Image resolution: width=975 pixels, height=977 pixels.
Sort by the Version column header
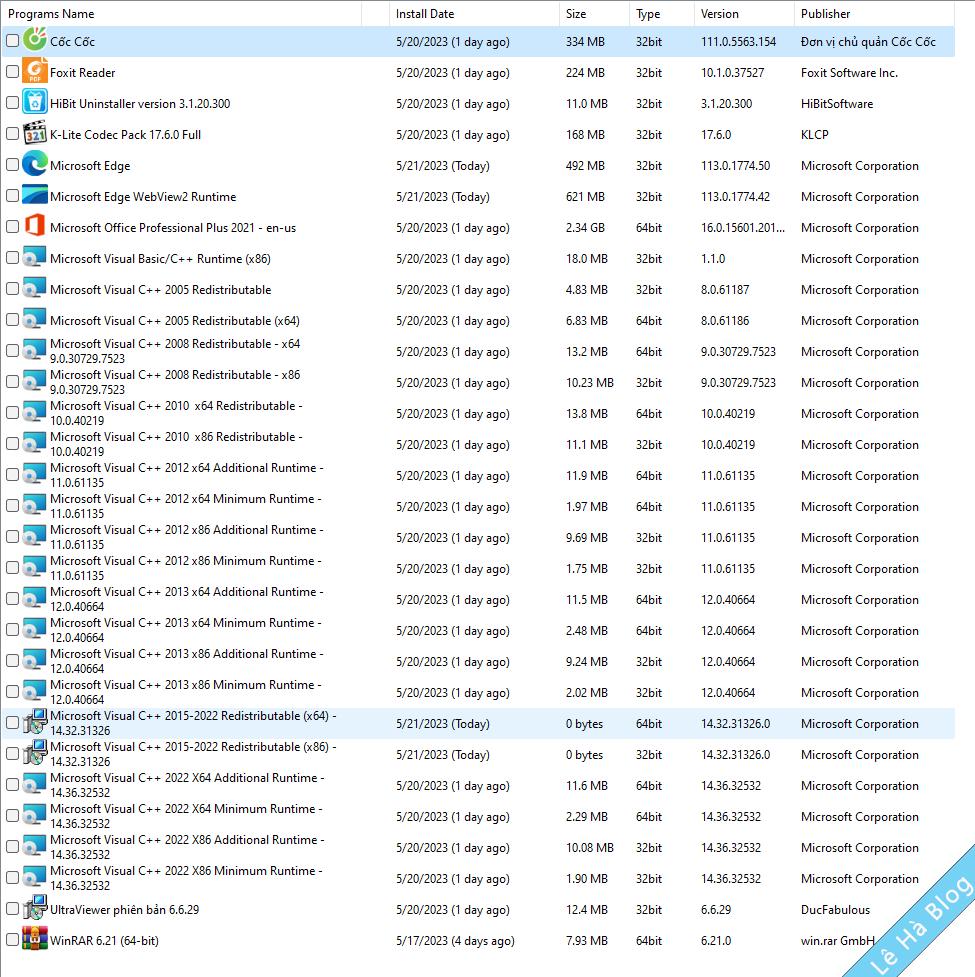(744, 14)
